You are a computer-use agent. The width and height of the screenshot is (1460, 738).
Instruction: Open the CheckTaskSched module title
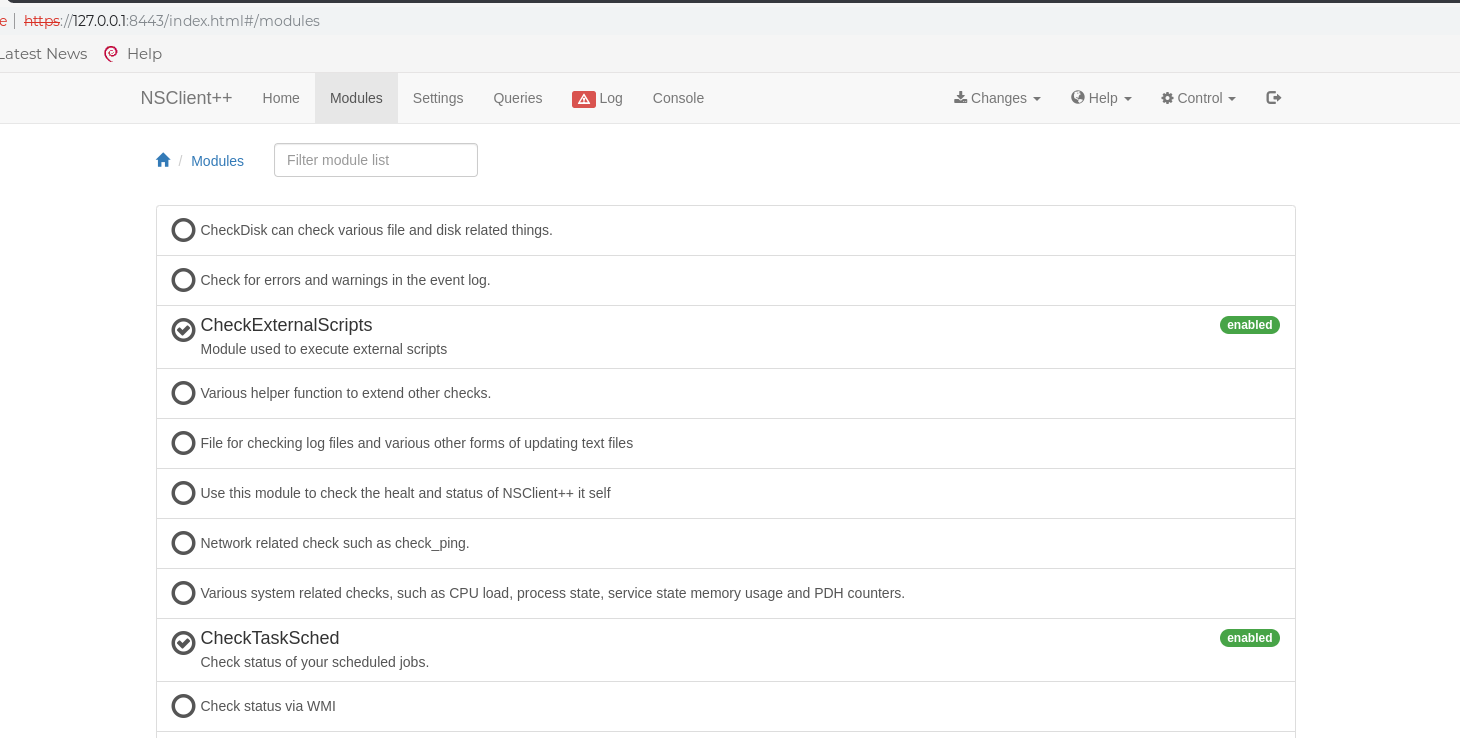click(270, 638)
